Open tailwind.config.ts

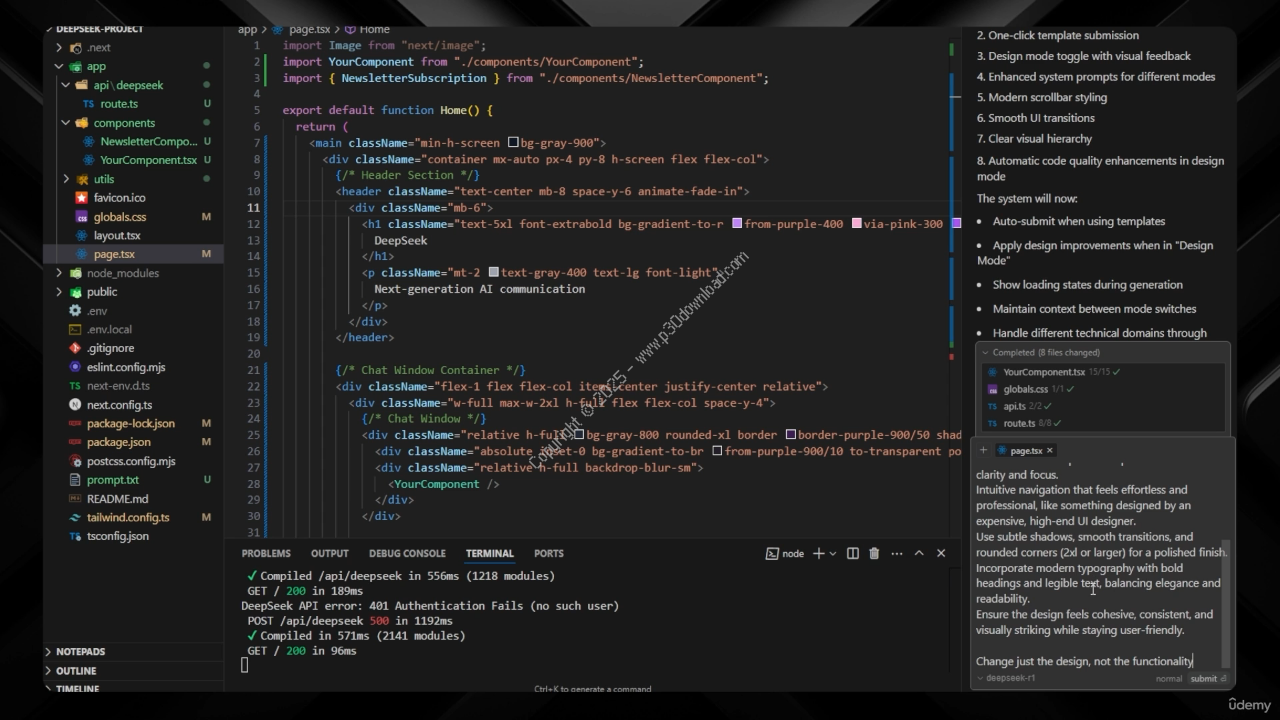128,517
